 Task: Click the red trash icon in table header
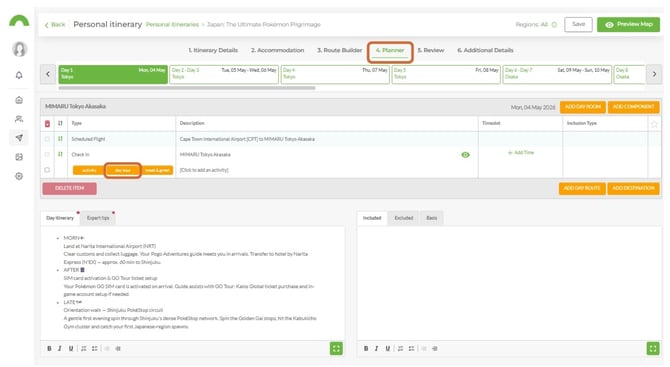[x=47, y=123]
